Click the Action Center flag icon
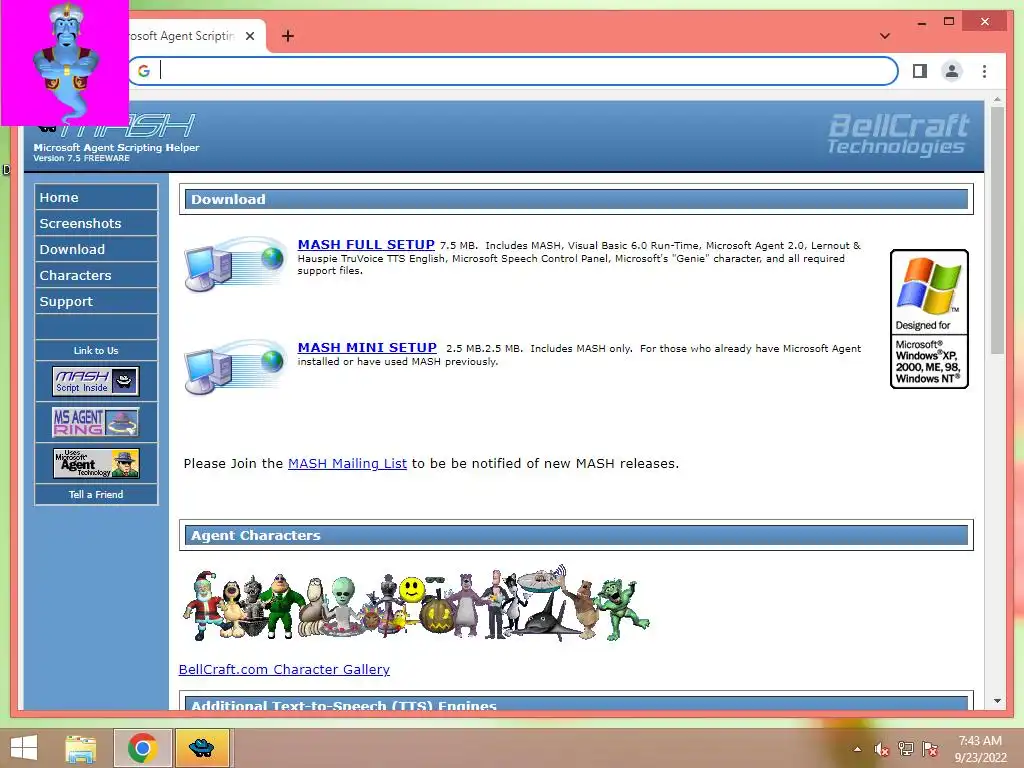Viewport: 1024px width, 768px height. [930, 749]
